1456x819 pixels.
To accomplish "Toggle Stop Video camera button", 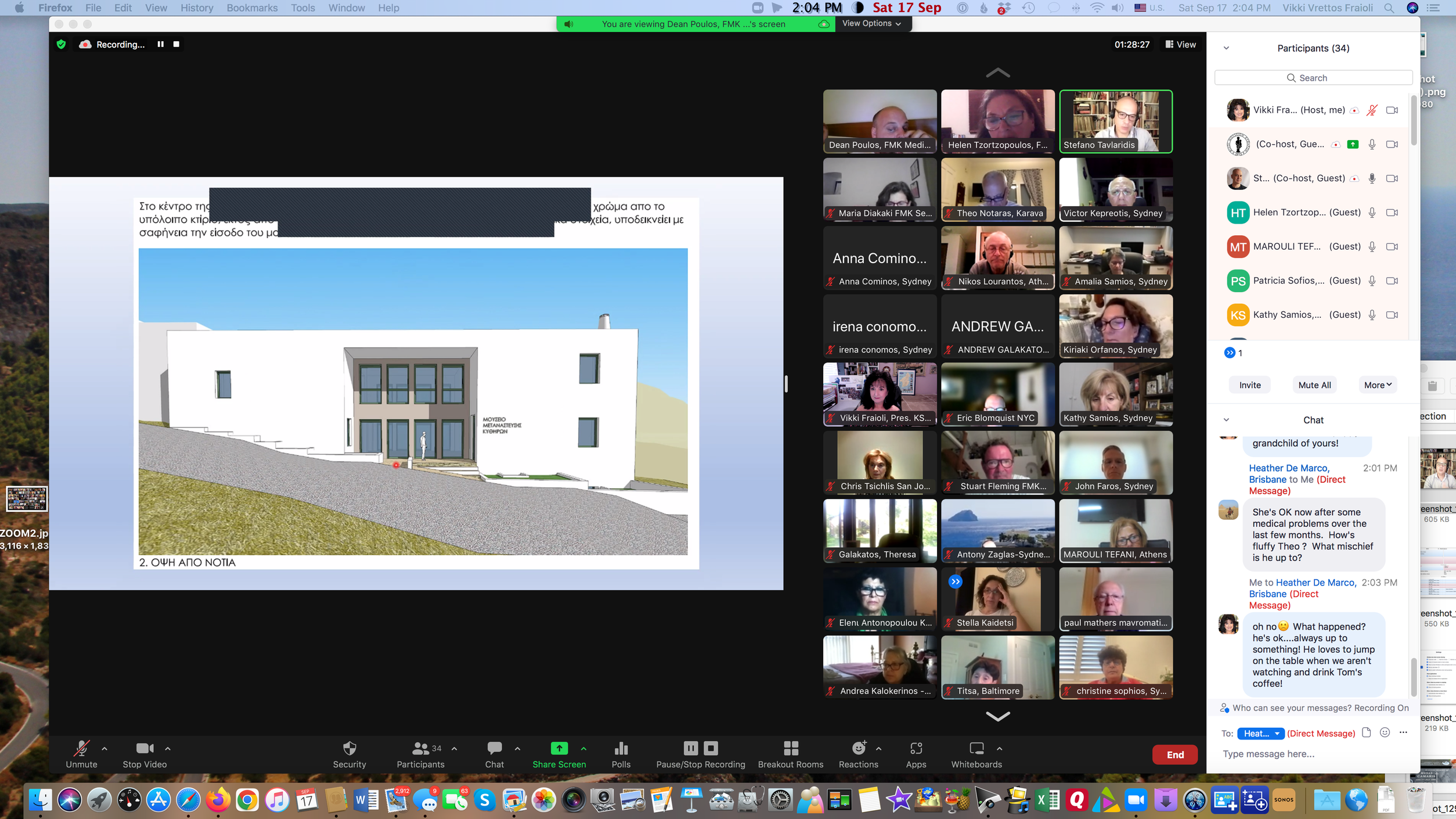I will [144, 748].
